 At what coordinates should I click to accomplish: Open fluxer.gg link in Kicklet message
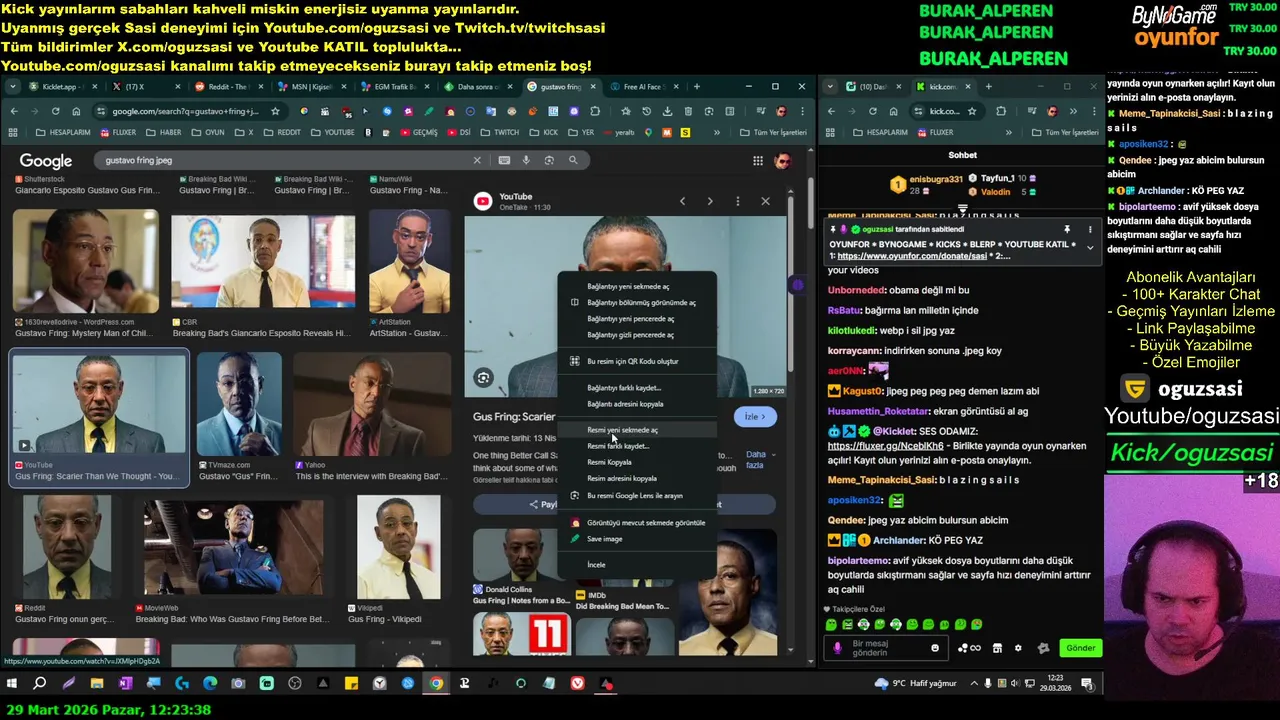coord(886,446)
